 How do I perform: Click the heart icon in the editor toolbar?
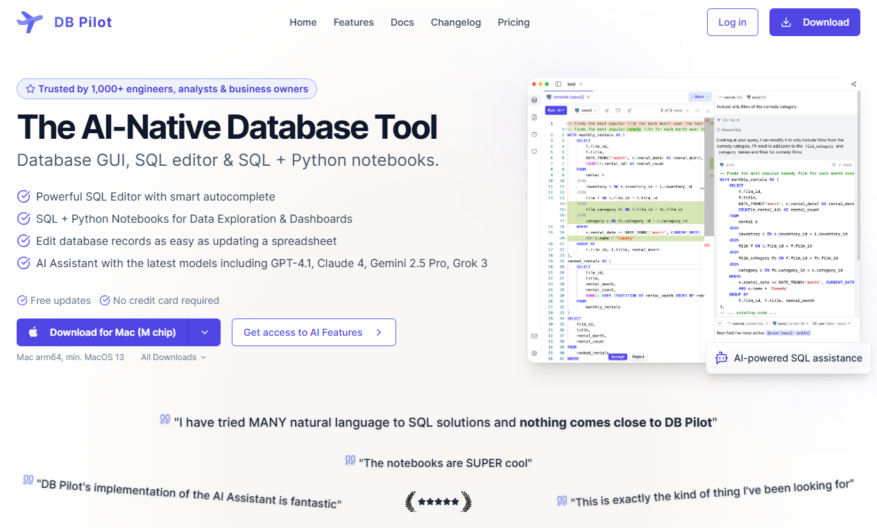click(618, 111)
